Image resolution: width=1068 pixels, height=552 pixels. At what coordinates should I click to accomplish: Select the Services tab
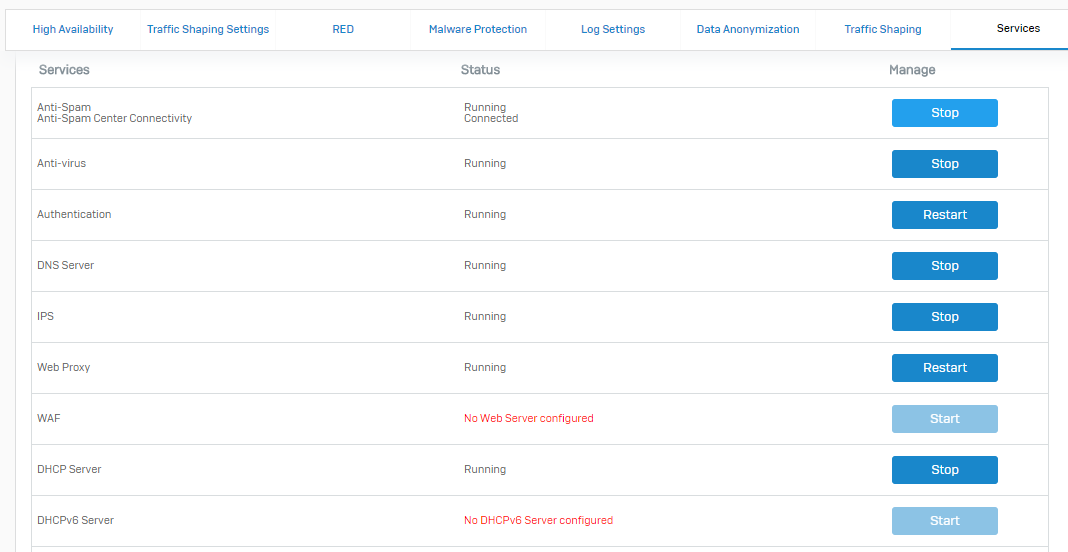click(1018, 29)
